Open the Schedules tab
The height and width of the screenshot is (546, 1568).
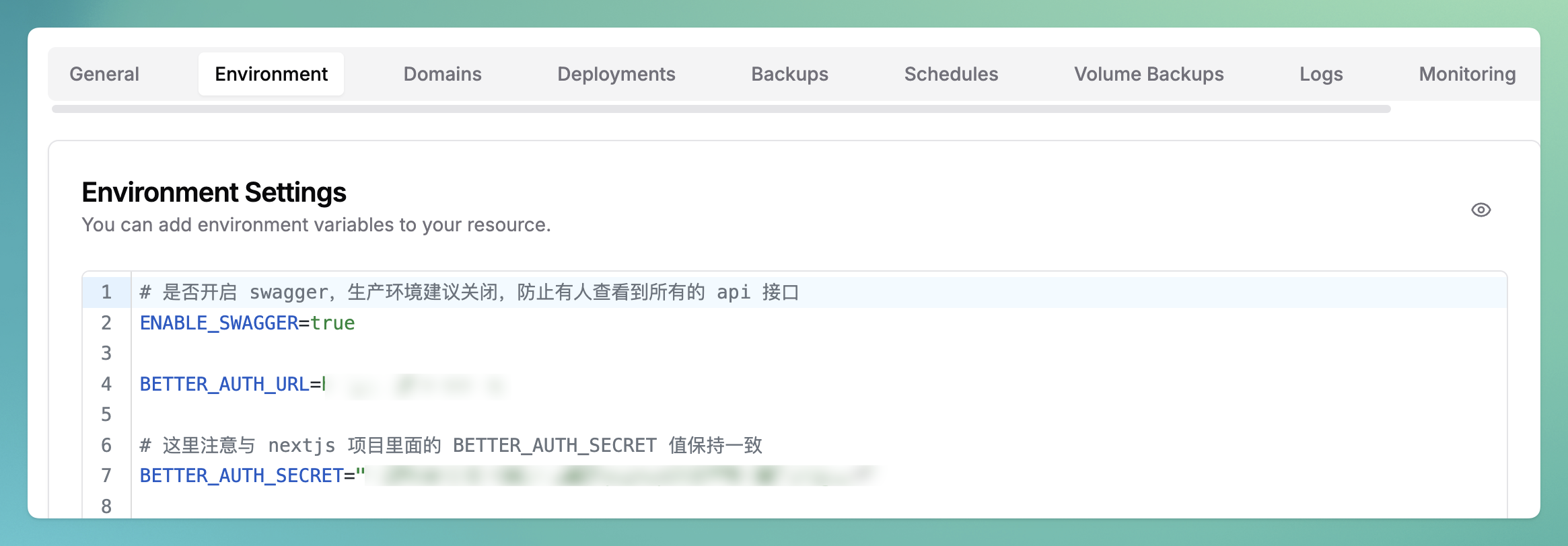(x=951, y=74)
